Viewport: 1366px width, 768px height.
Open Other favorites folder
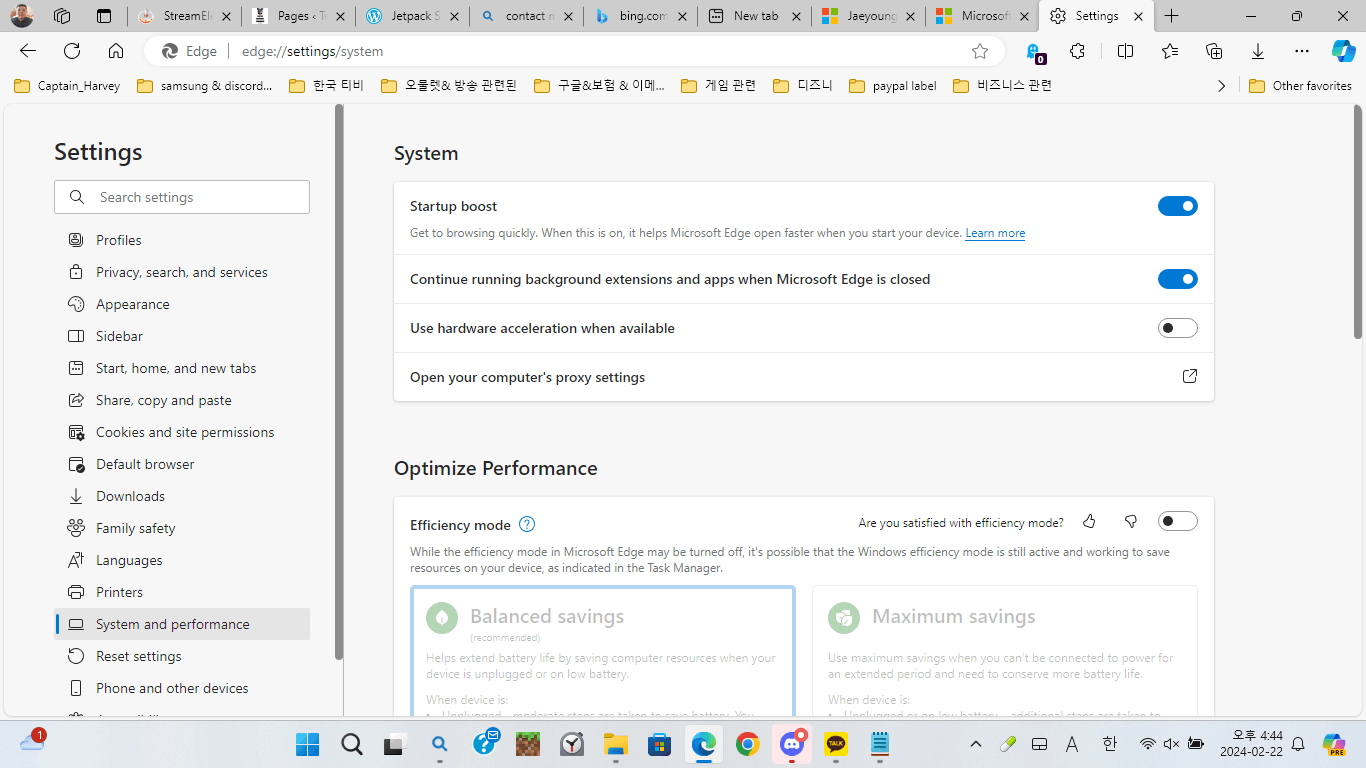(1300, 86)
